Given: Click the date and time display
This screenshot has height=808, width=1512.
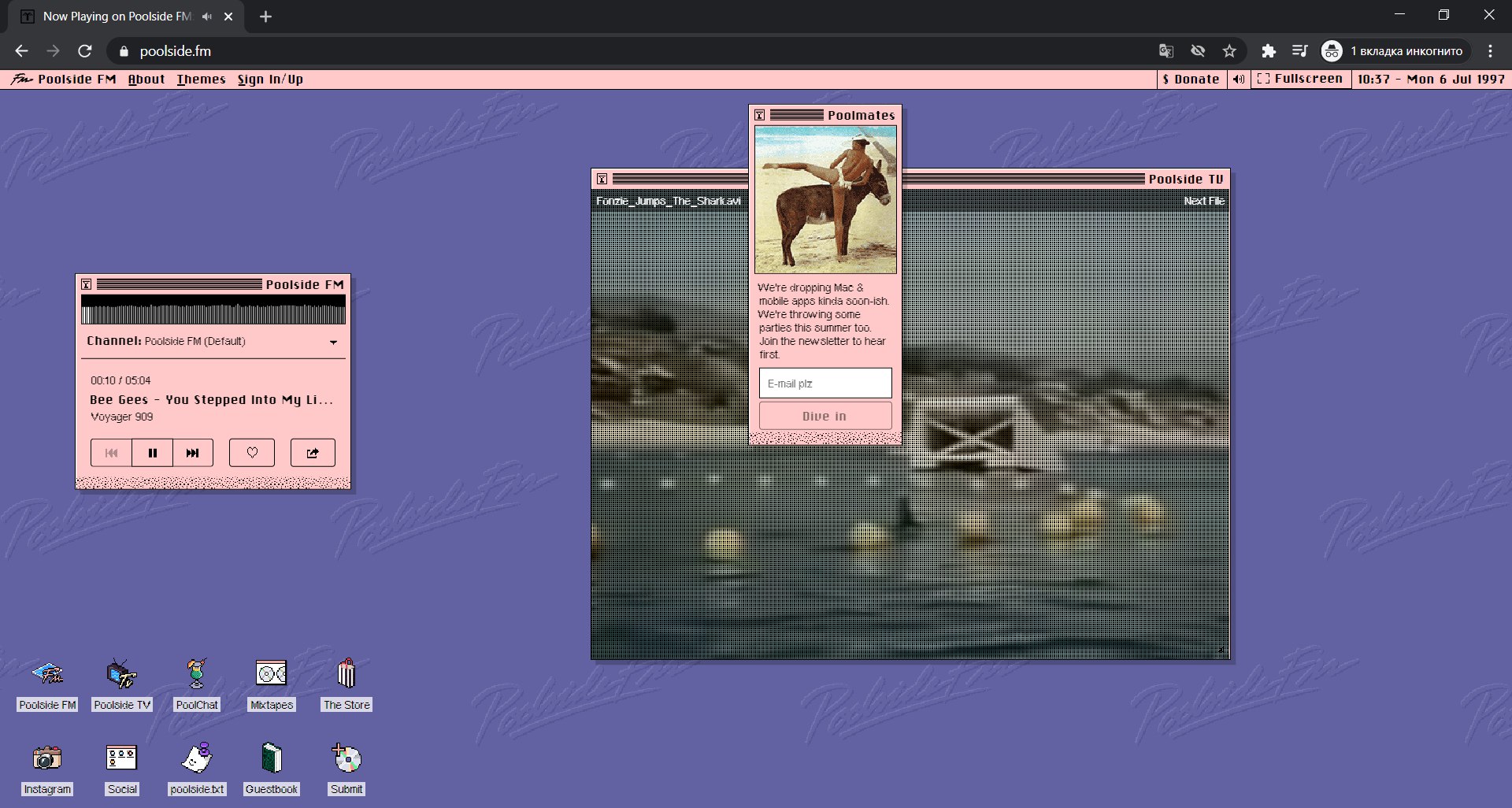Looking at the screenshot, I should (1431, 79).
